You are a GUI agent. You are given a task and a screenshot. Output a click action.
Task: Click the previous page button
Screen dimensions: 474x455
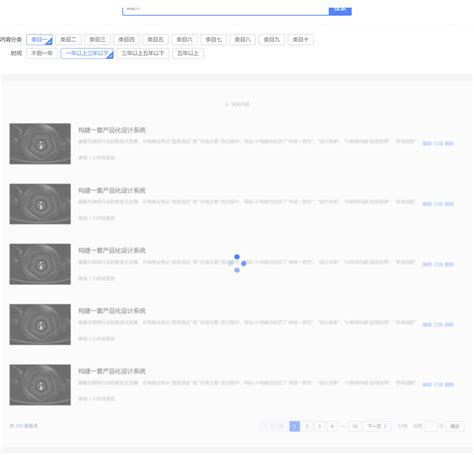pos(274,426)
